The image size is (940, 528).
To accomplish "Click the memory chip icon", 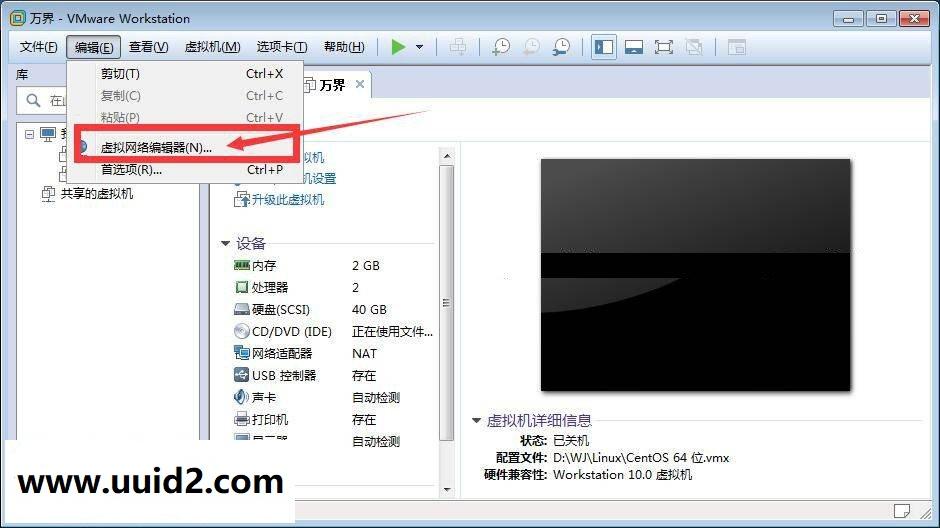I will click(x=242, y=265).
